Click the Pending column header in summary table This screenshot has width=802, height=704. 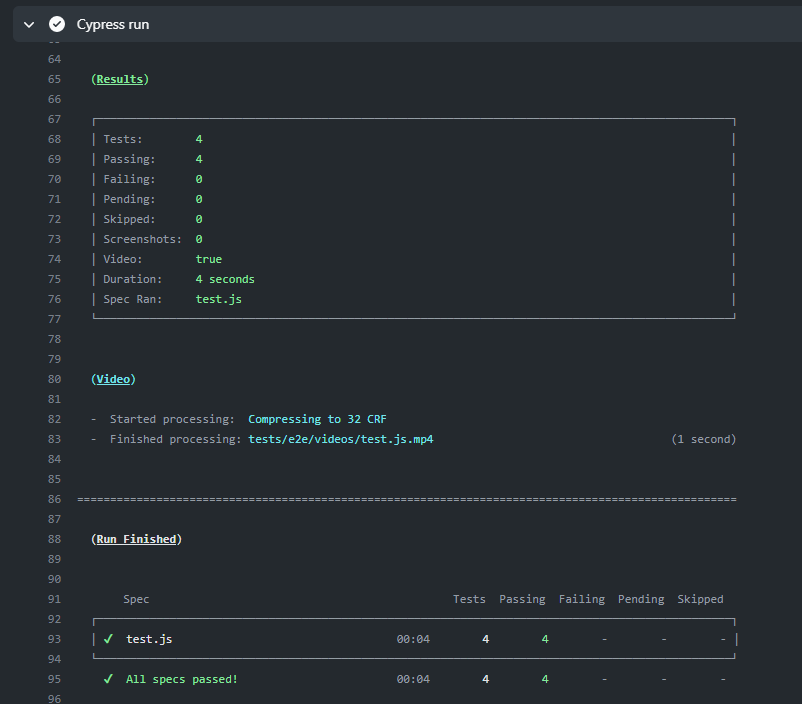click(x=641, y=599)
